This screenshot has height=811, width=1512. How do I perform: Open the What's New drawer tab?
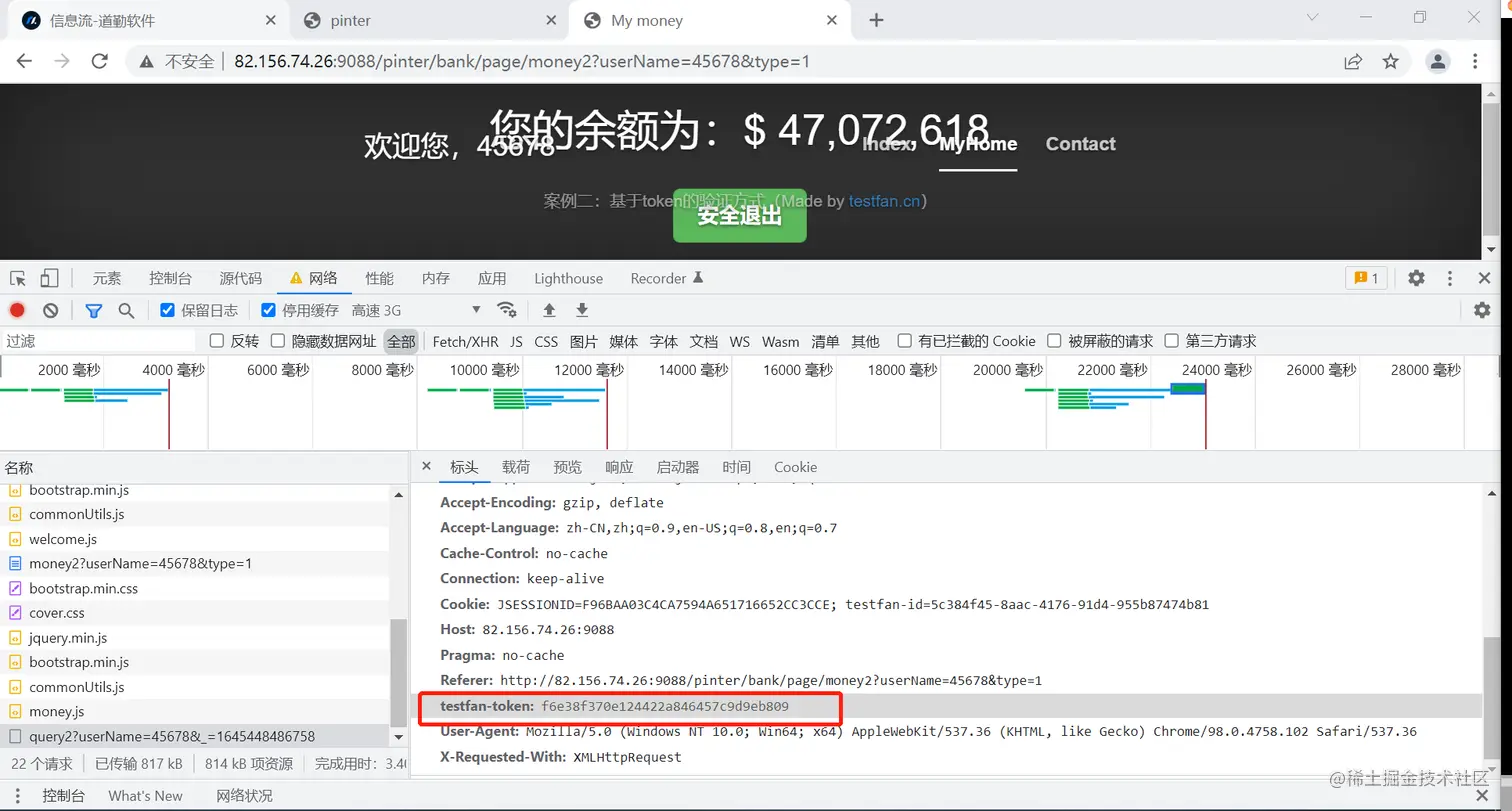click(145, 796)
